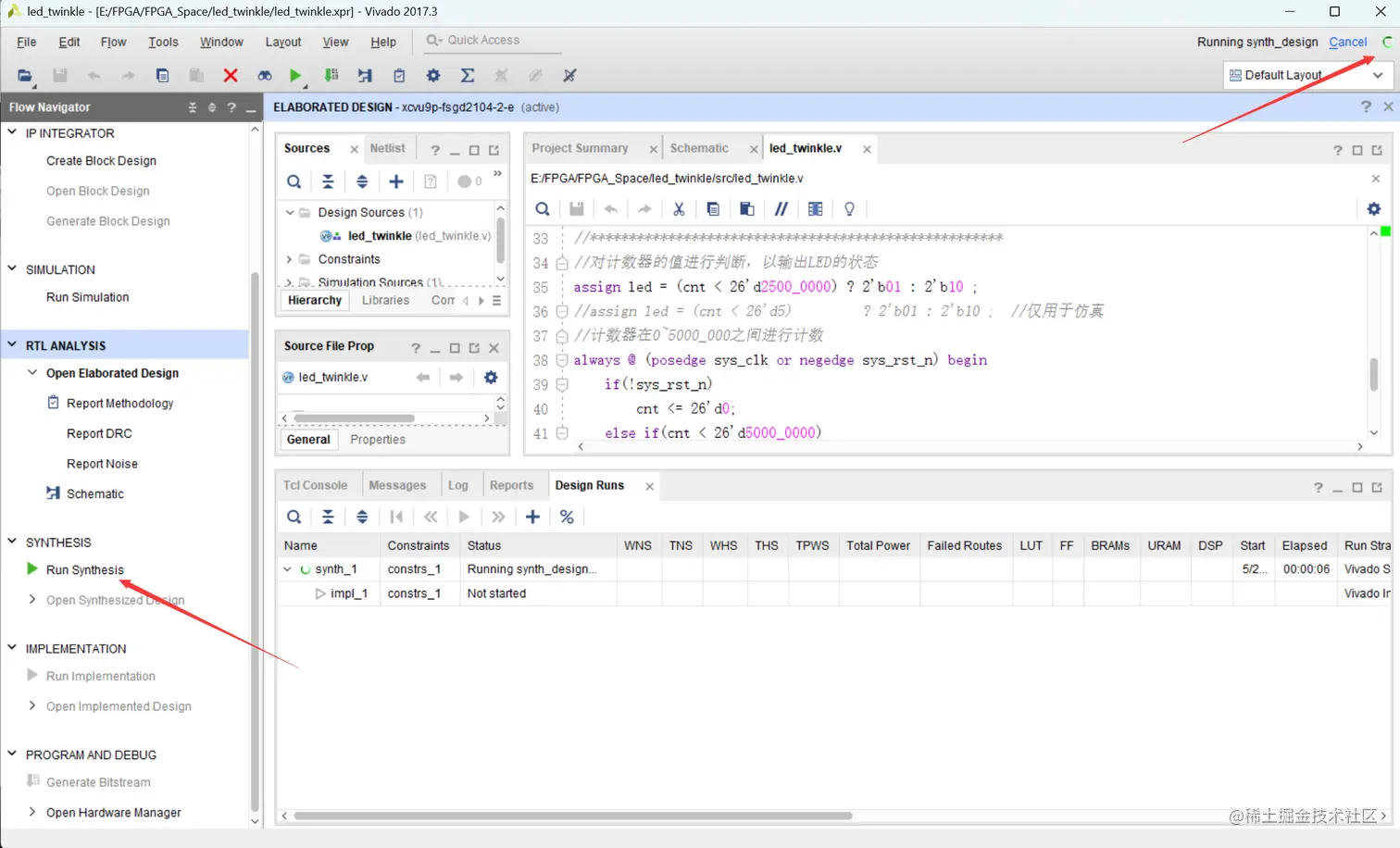1400x848 pixels.
Task: Collapse the SIMULATION section
Action: 12,268
